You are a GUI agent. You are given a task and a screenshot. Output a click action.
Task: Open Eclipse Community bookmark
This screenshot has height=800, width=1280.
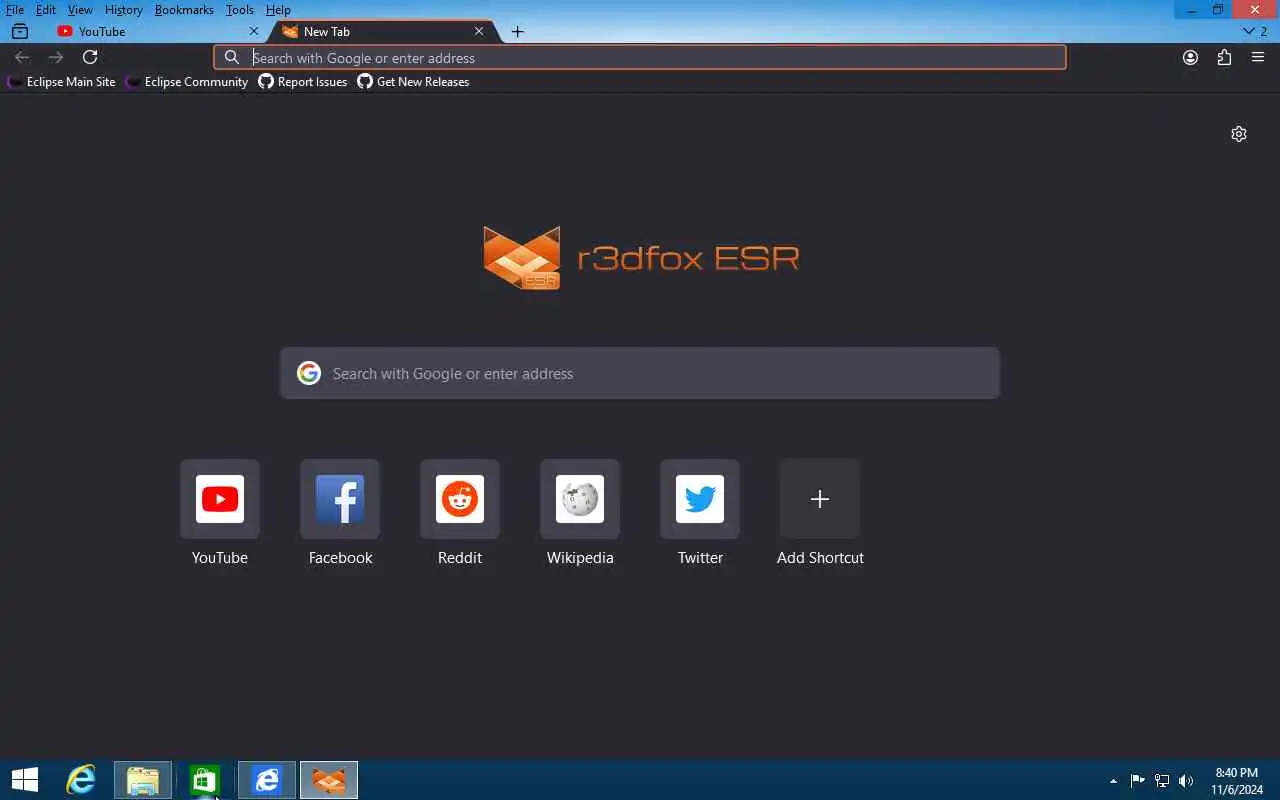coord(186,82)
